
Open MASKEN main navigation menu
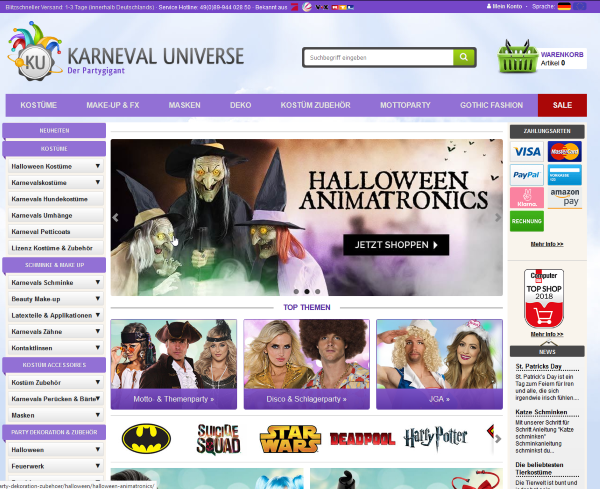[184, 105]
